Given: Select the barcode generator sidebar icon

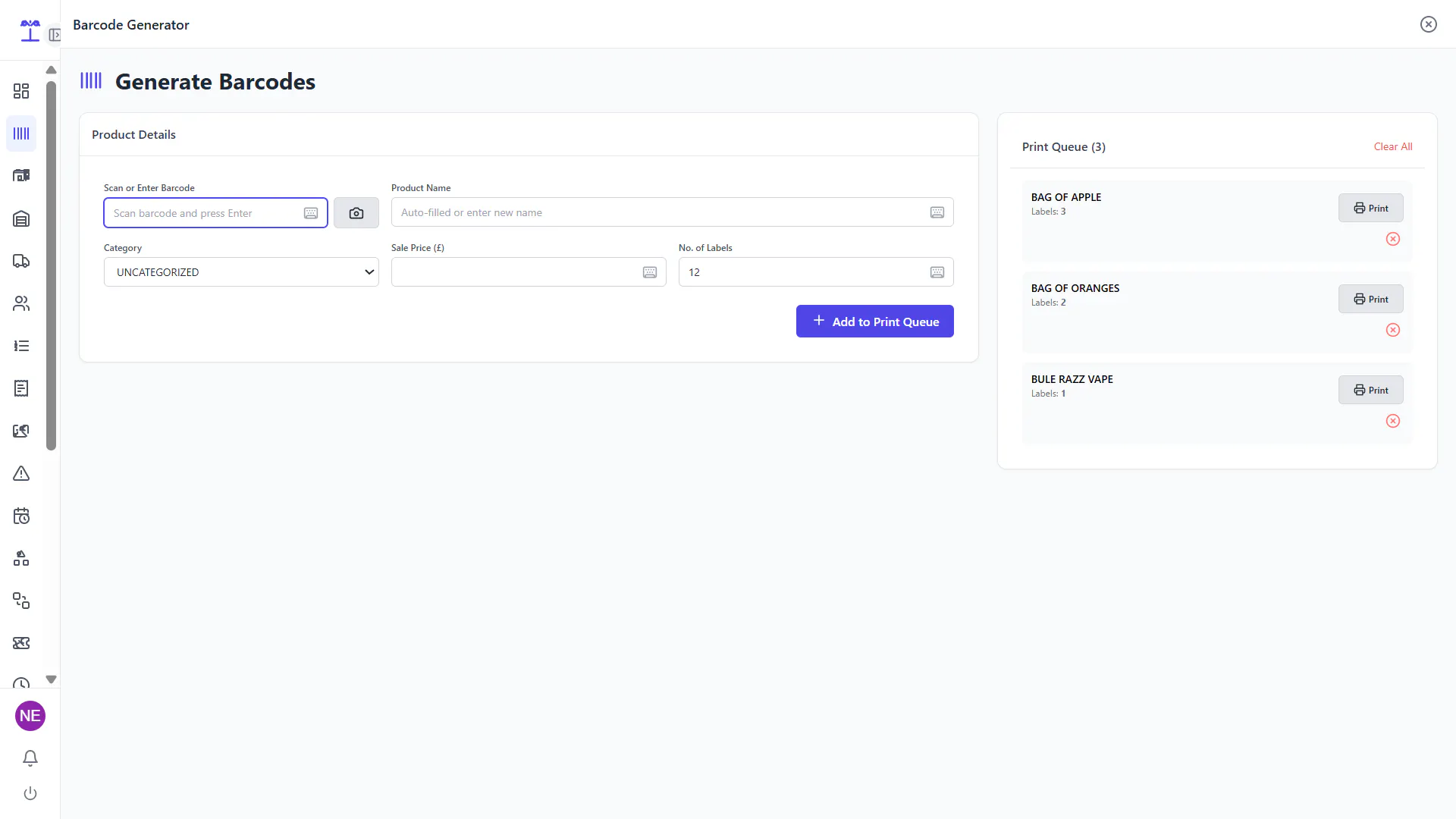Looking at the screenshot, I should tap(21, 133).
